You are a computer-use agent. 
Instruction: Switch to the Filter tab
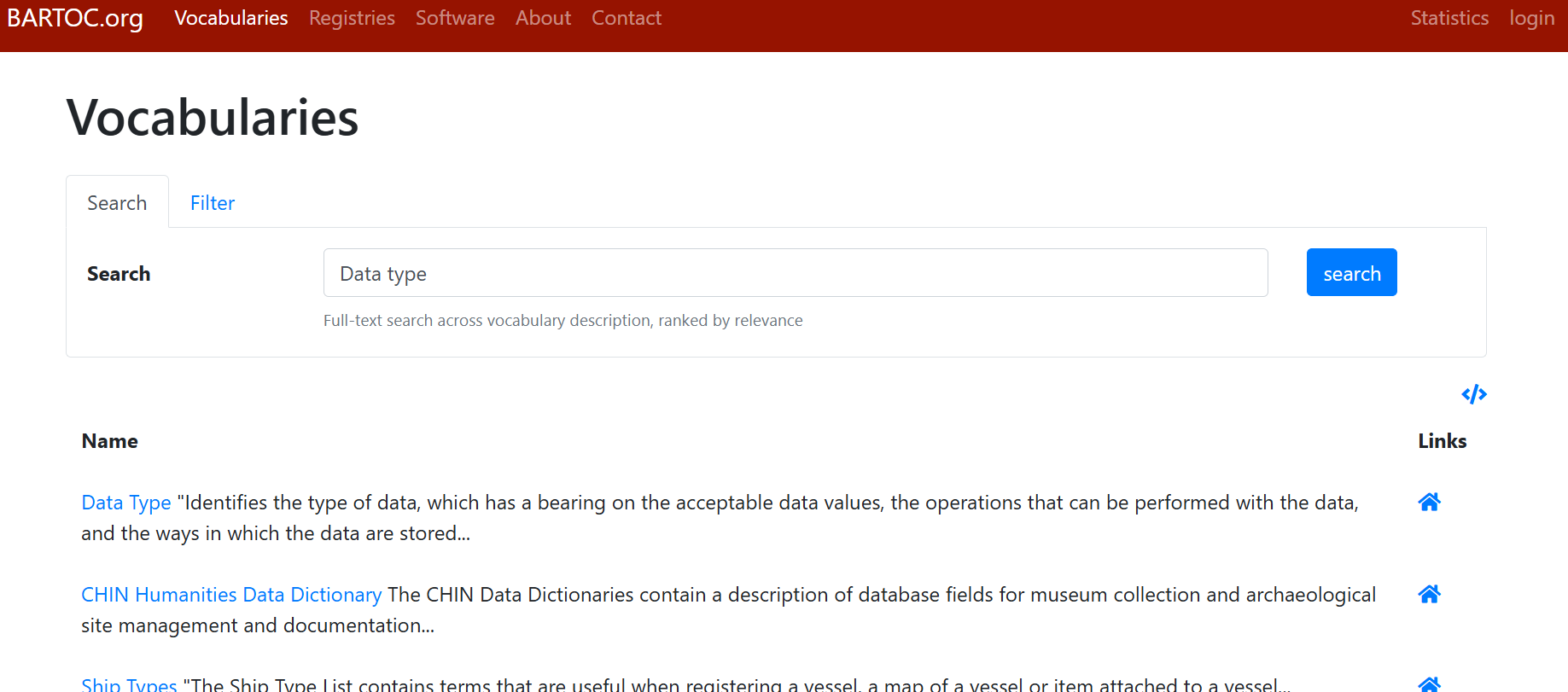pos(213,203)
